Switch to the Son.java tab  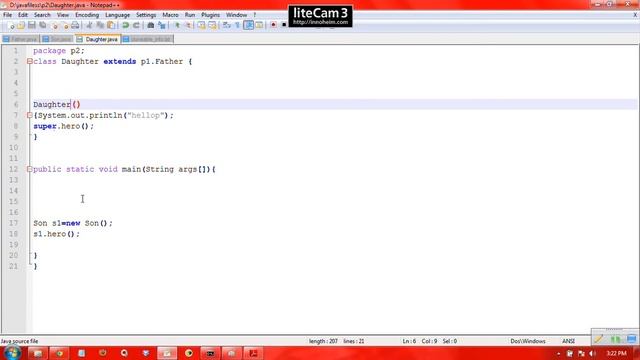click(57, 39)
